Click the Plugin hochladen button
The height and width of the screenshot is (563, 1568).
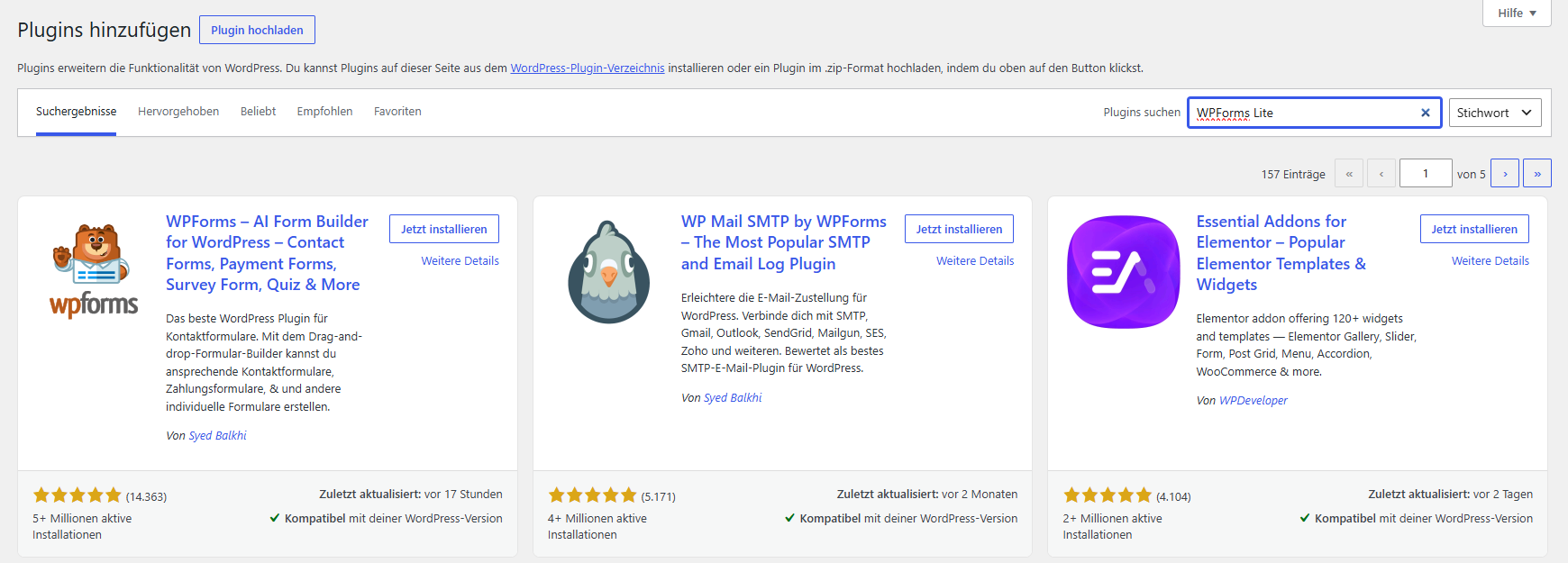coord(257,30)
